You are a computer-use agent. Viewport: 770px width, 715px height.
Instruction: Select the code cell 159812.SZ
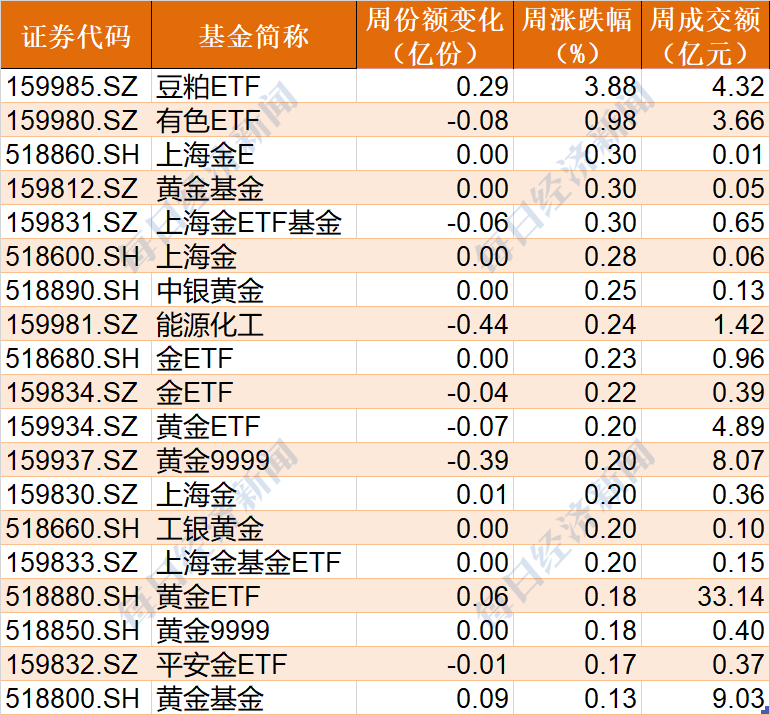pos(76,188)
